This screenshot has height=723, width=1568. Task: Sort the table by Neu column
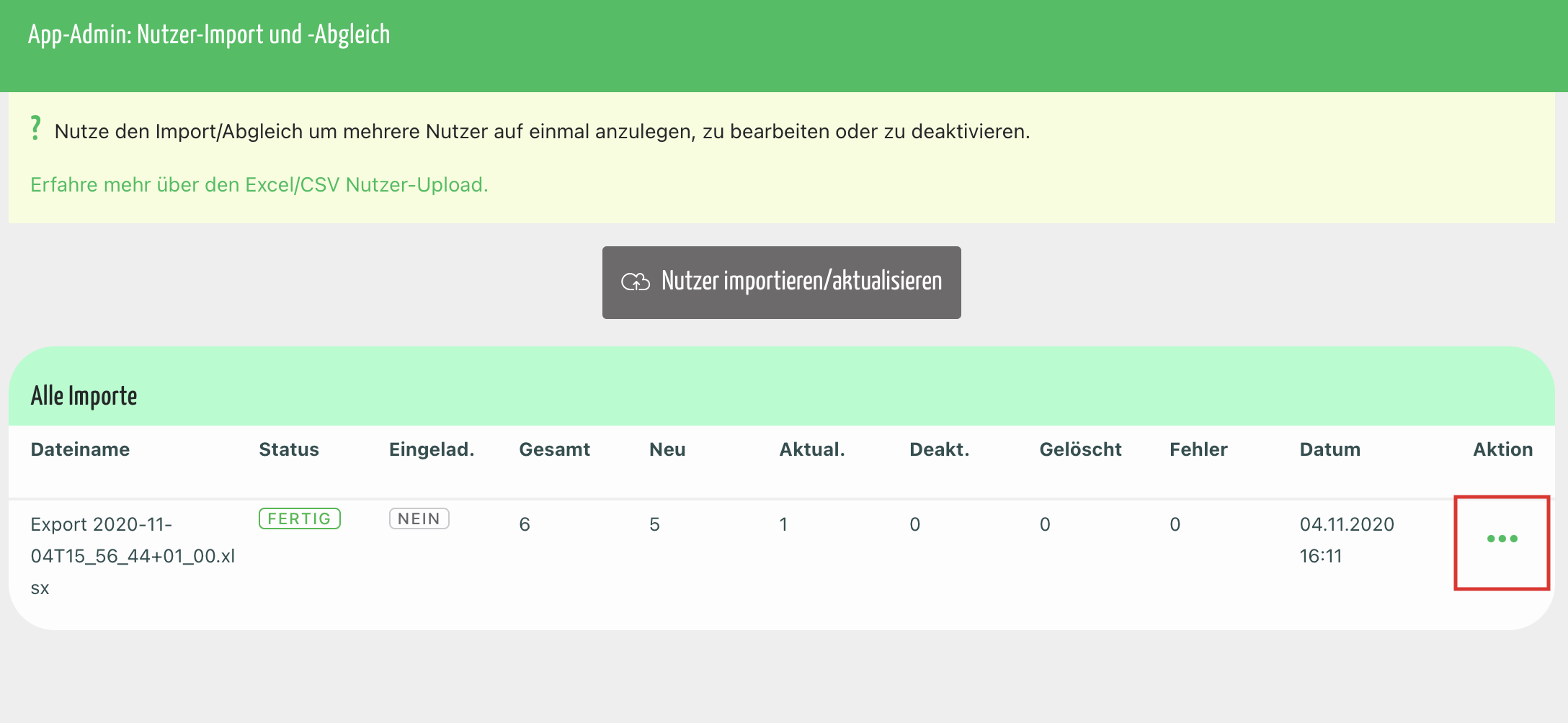(666, 449)
